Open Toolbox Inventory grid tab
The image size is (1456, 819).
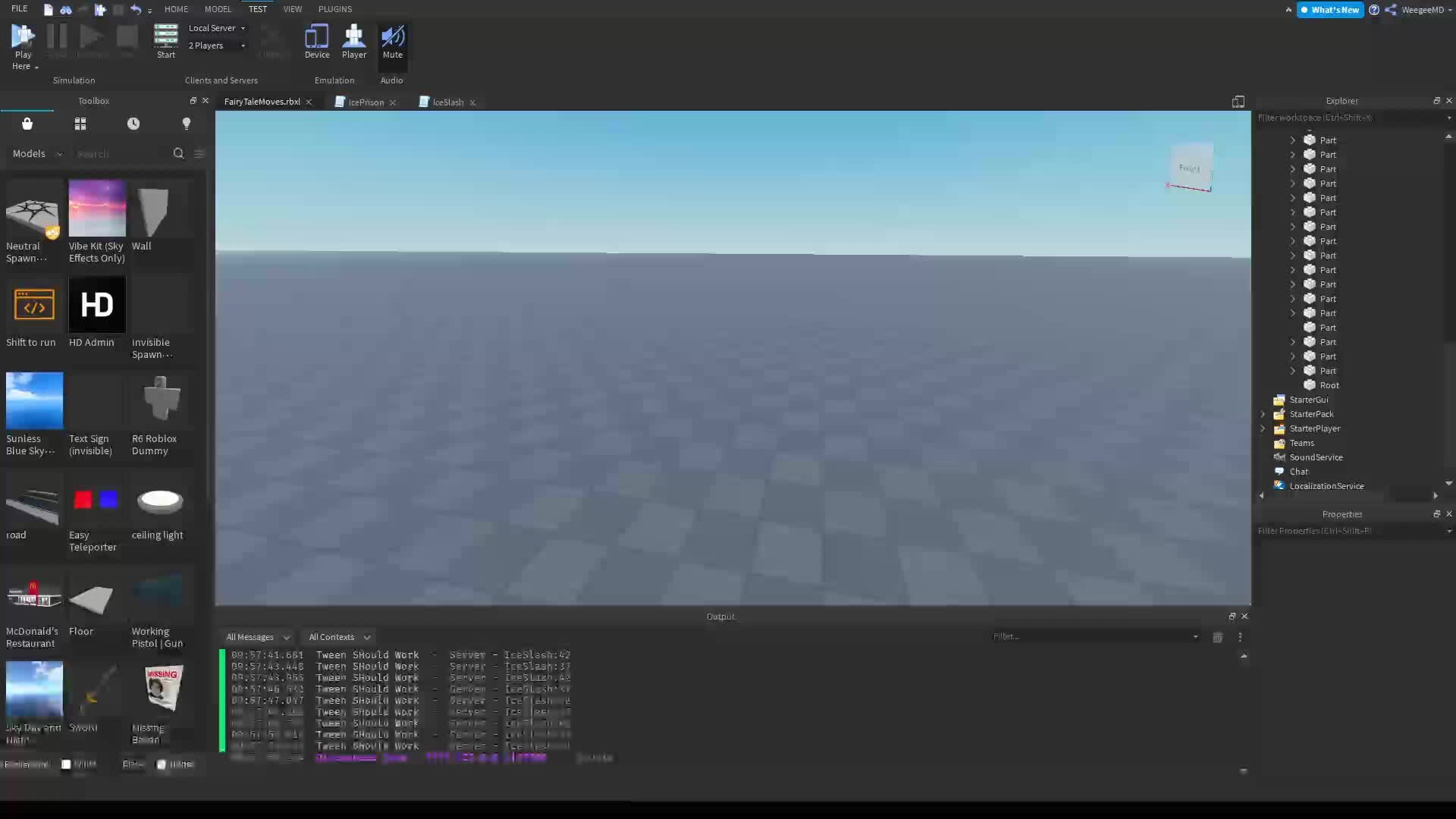point(80,124)
